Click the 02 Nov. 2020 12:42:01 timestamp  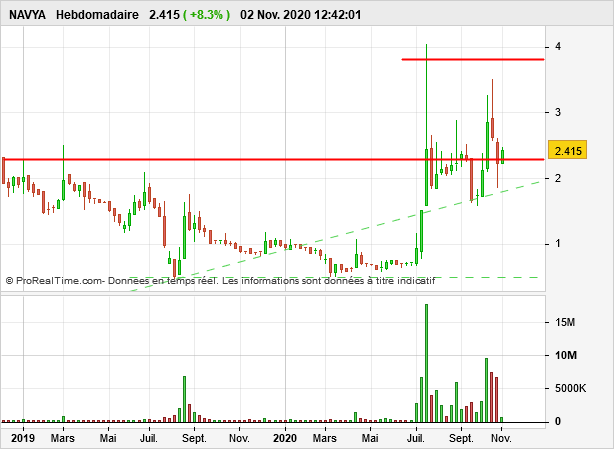click(x=300, y=15)
